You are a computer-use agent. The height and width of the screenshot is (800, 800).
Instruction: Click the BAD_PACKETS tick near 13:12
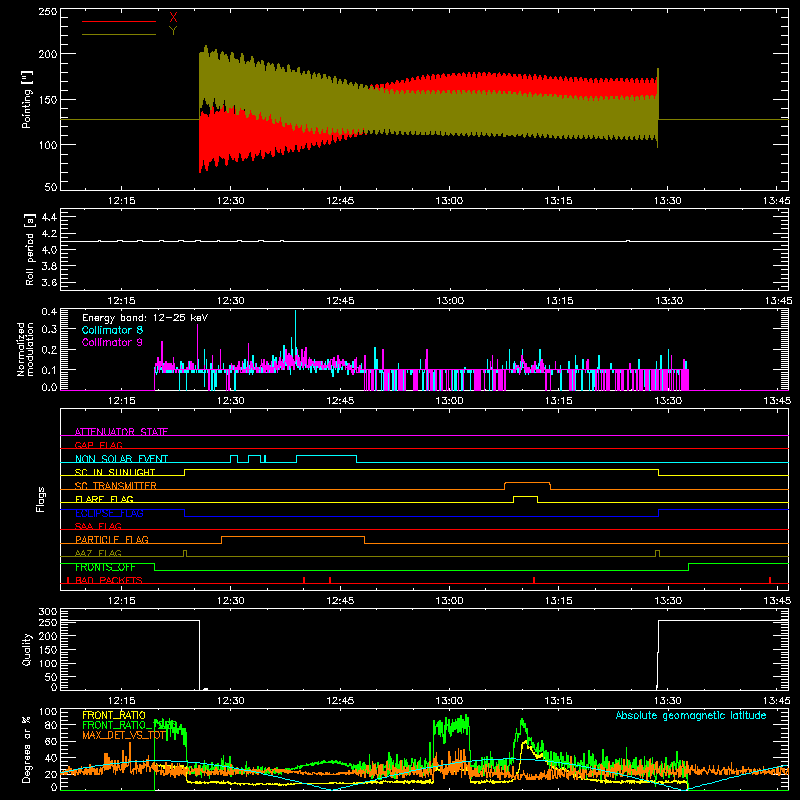[x=534, y=580]
